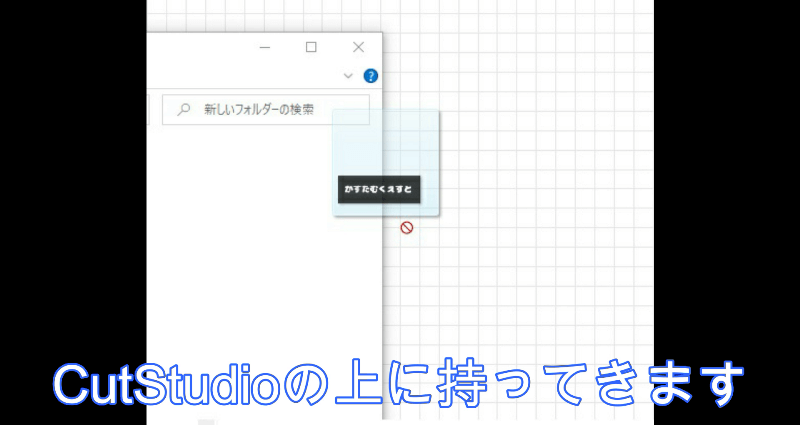Select the magnifier icon in the search box

click(184, 109)
